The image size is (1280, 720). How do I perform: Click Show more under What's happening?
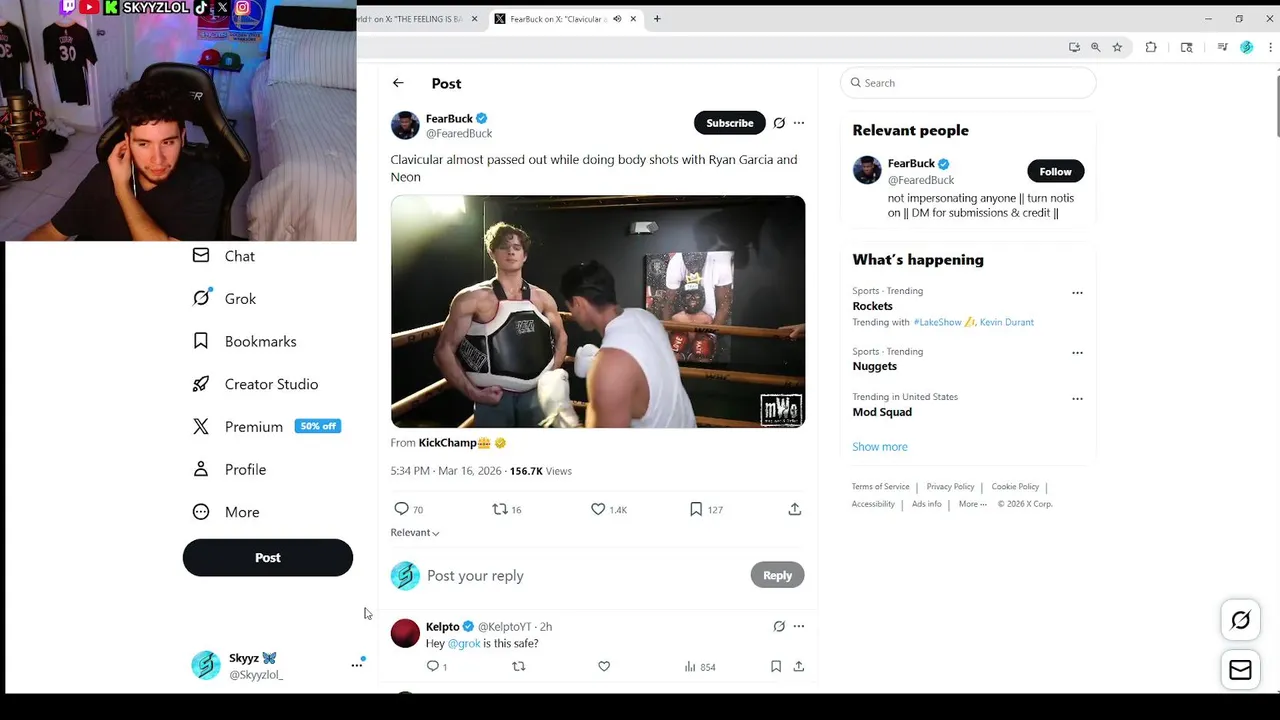click(x=880, y=446)
